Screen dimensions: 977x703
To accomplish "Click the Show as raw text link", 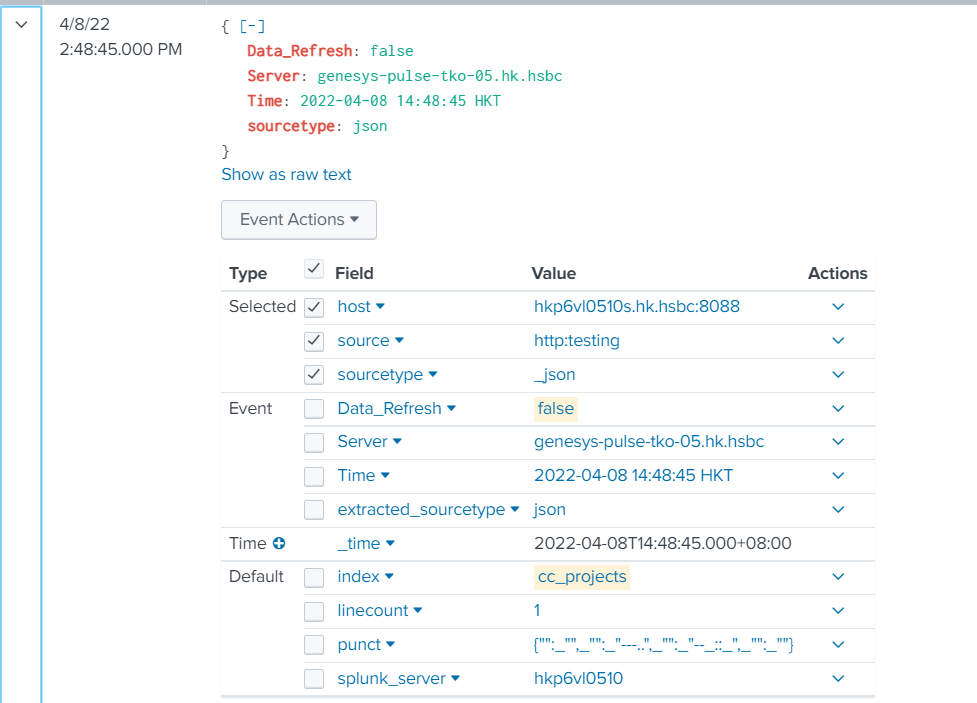I will click(x=286, y=174).
